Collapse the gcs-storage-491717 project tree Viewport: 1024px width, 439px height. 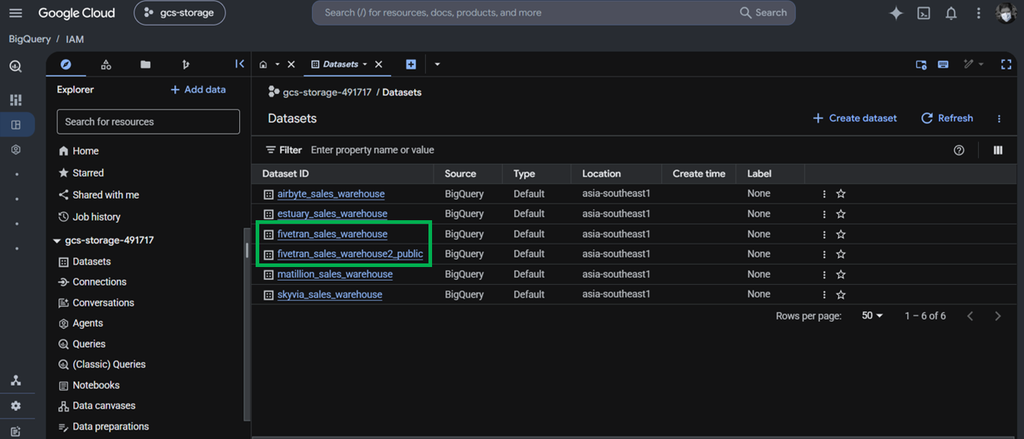coord(57,241)
